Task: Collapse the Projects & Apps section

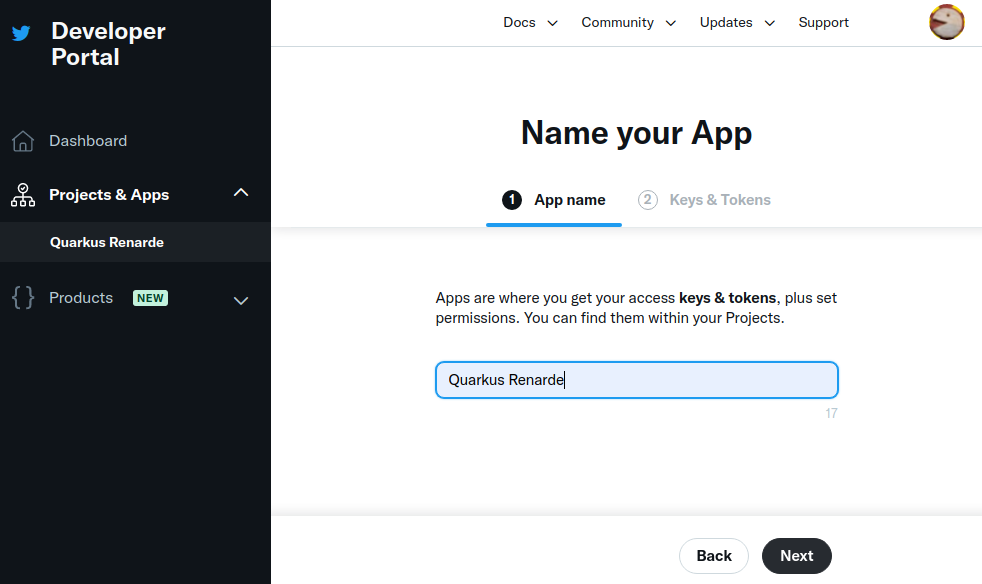Action: pyautogui.click(x=241, y=193)
